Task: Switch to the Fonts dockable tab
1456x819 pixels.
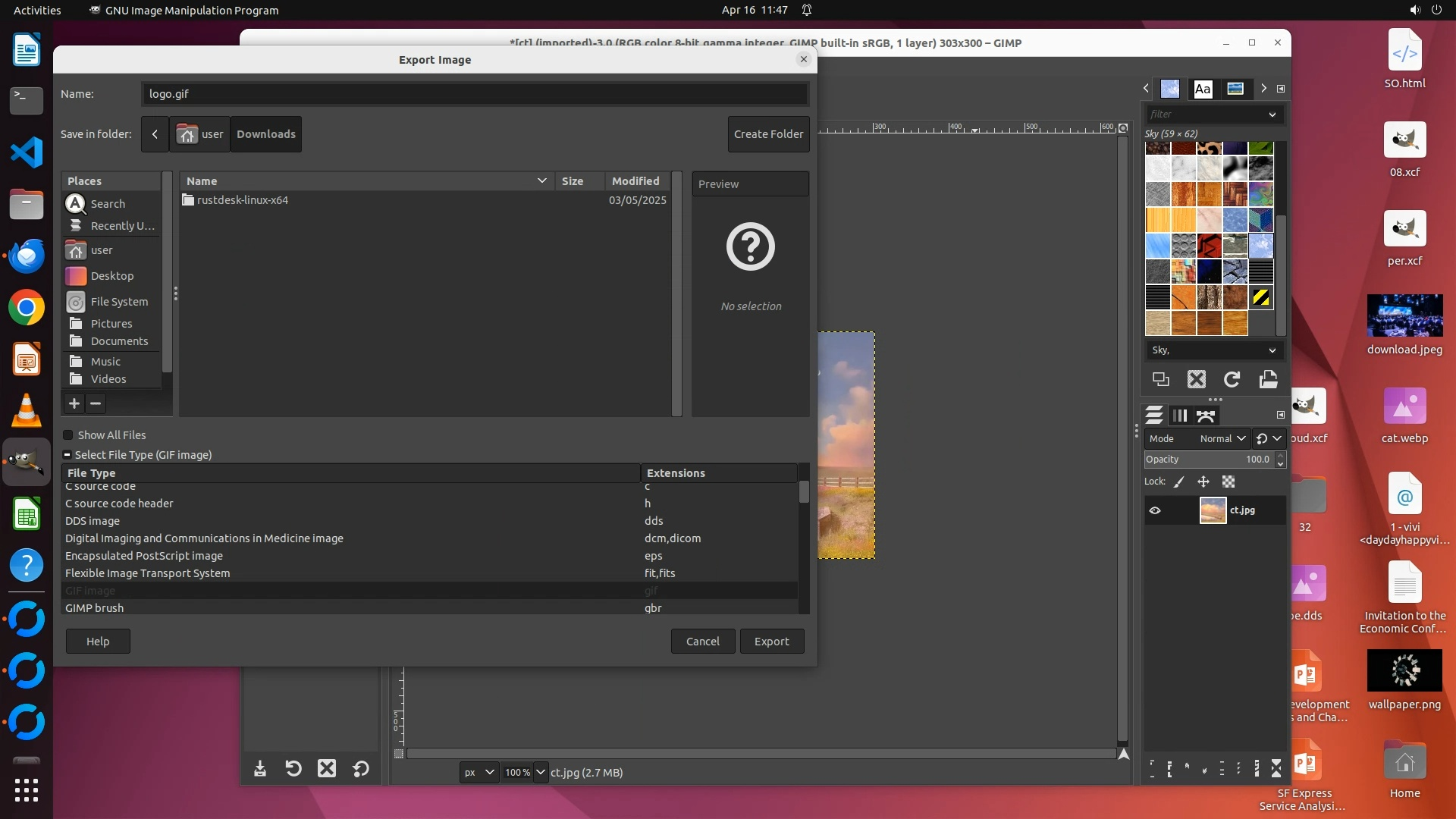Action: [x=1203, y=89]
